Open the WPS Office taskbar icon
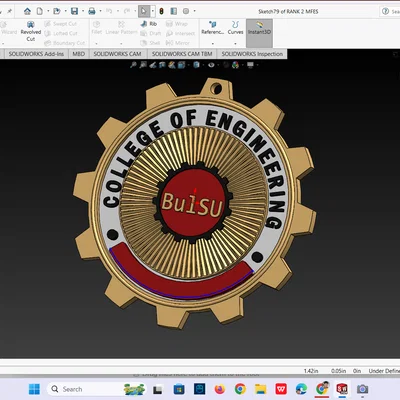The height and width of the screenshot is (400, 400). click(281, 389)
